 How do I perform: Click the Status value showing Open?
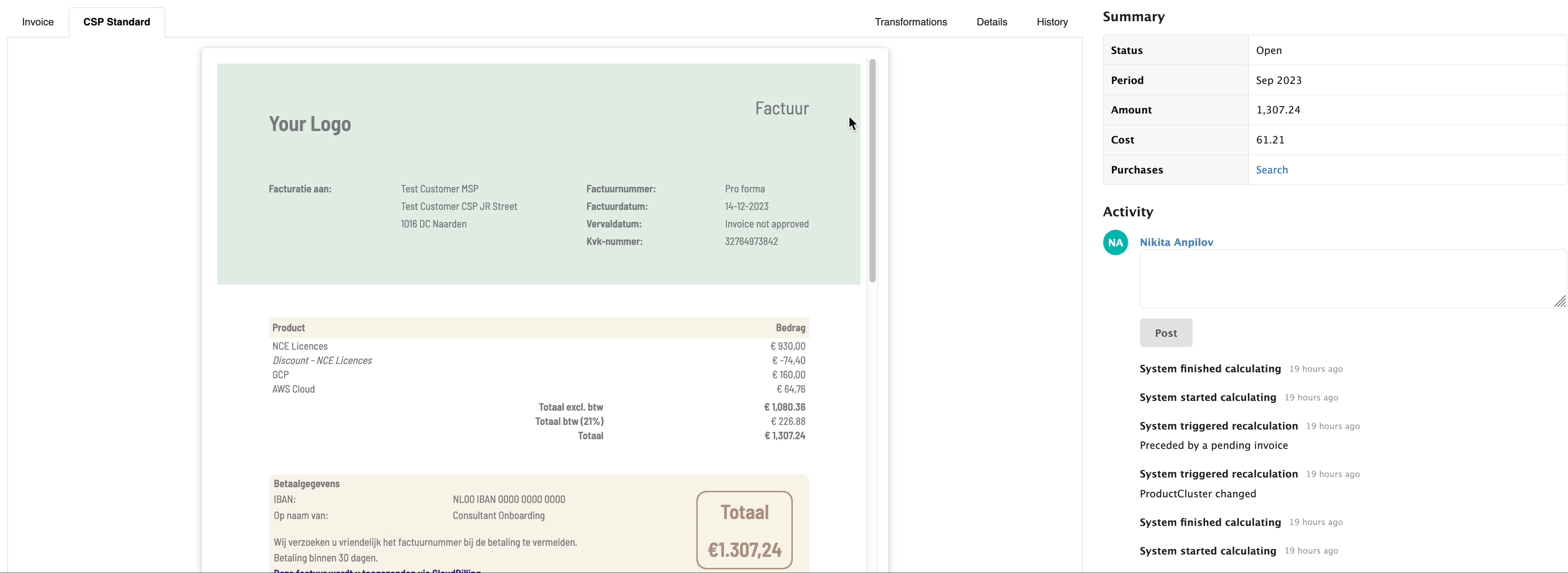[1269, 50]
